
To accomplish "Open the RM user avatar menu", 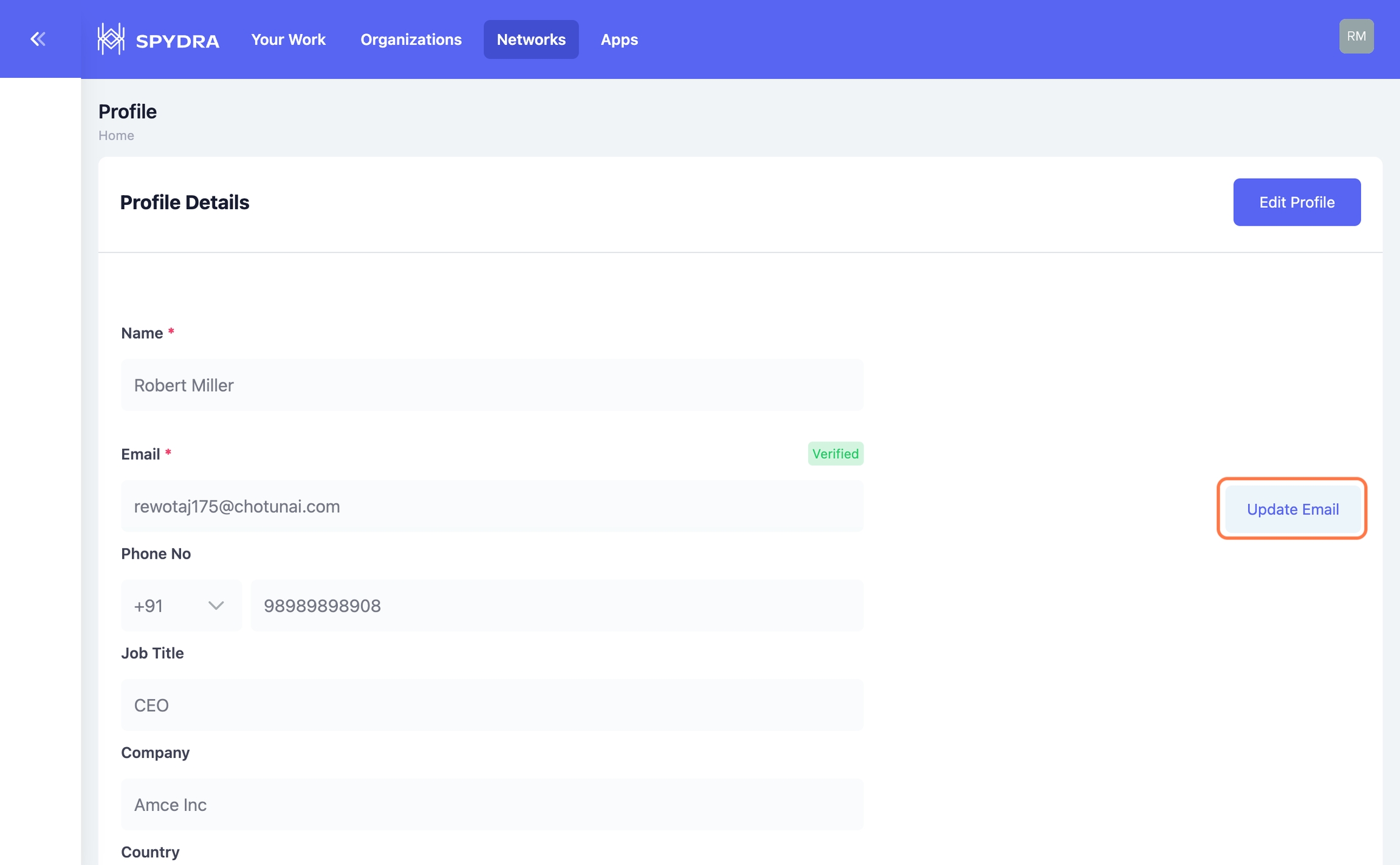I will point(1356,36).
